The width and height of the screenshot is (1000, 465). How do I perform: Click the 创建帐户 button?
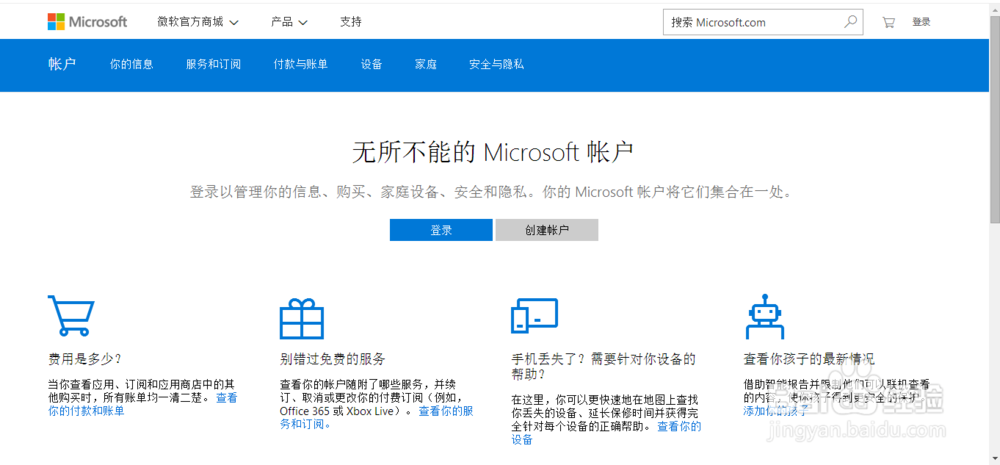tap(547, 230)
